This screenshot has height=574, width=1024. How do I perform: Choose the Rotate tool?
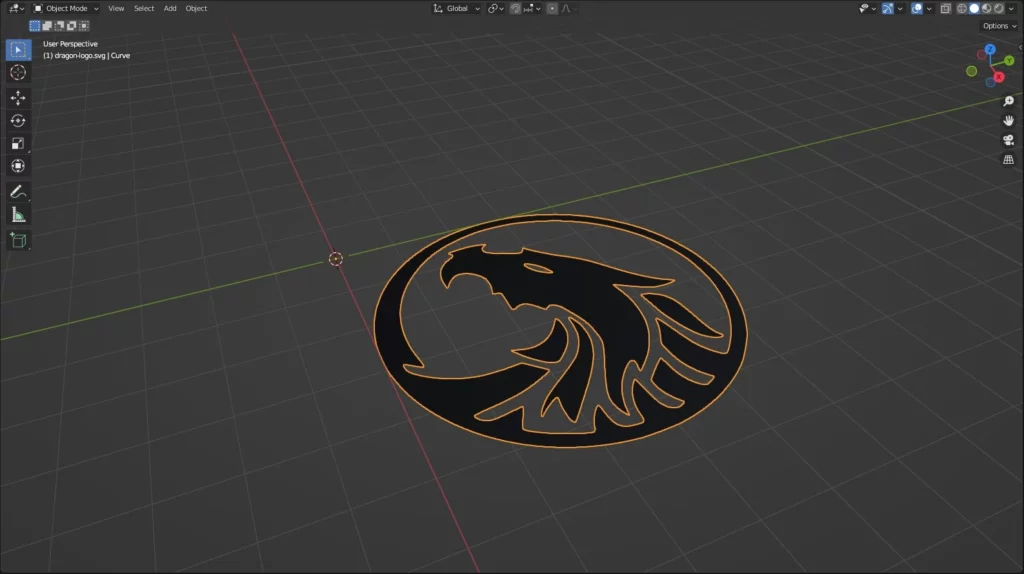pos(18,121)
